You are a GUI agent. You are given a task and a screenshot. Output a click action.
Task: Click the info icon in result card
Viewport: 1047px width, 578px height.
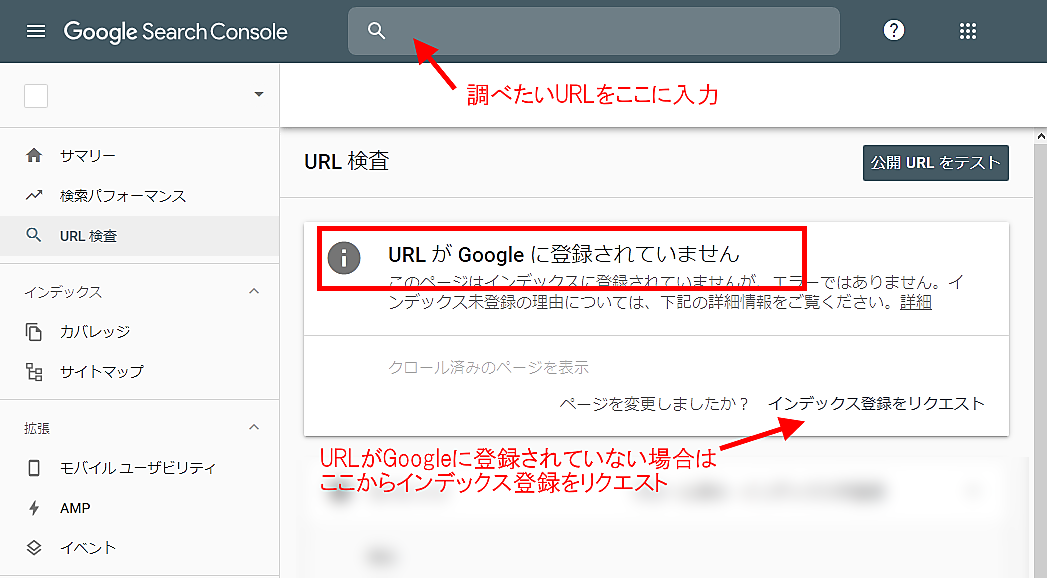pyautogui.click(x=344, y=258)
